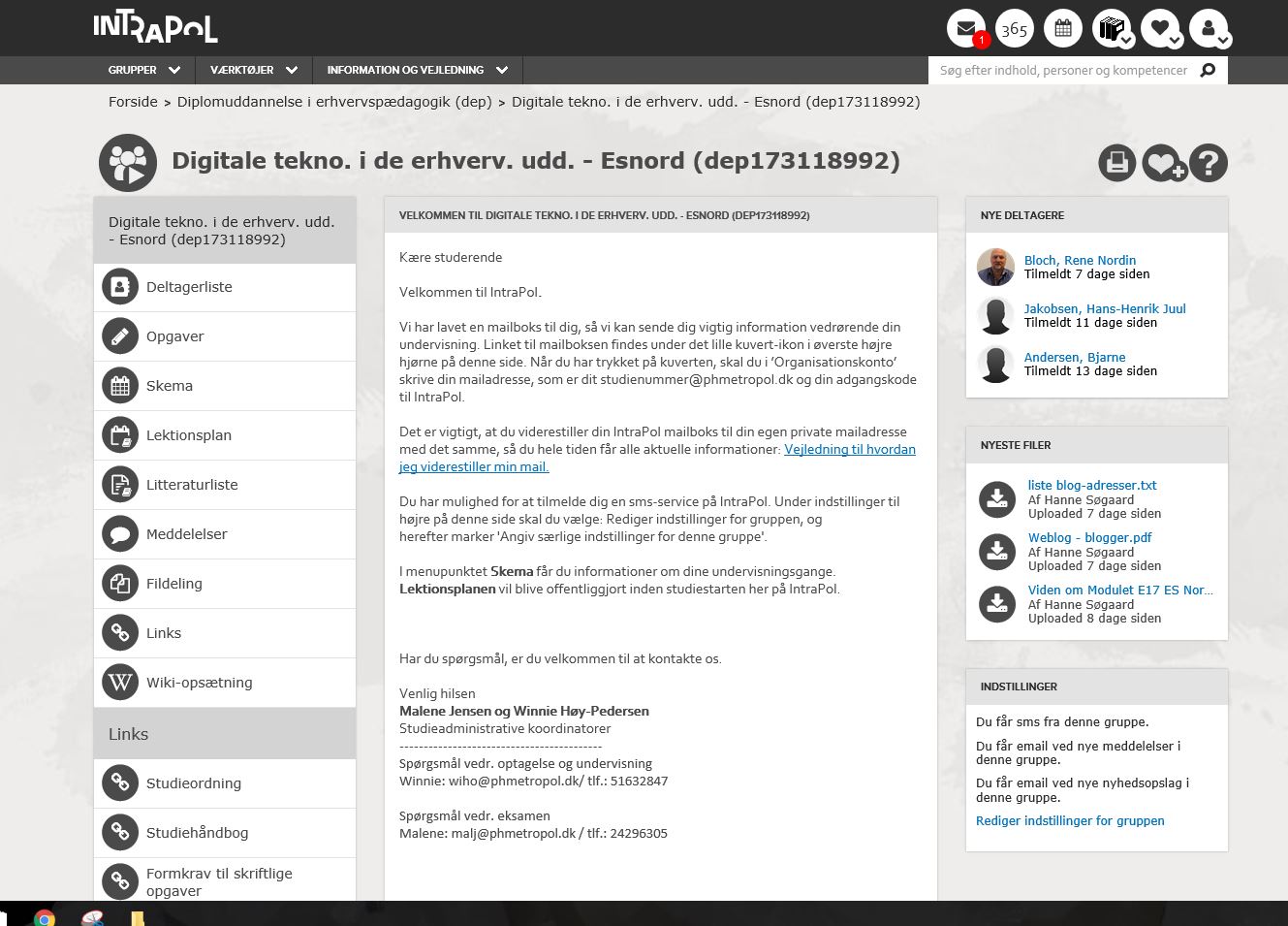Select Litteraturliste menu label
This screenshot has width=1288, height=926.
pyautogui.click(x=192, y=485)
